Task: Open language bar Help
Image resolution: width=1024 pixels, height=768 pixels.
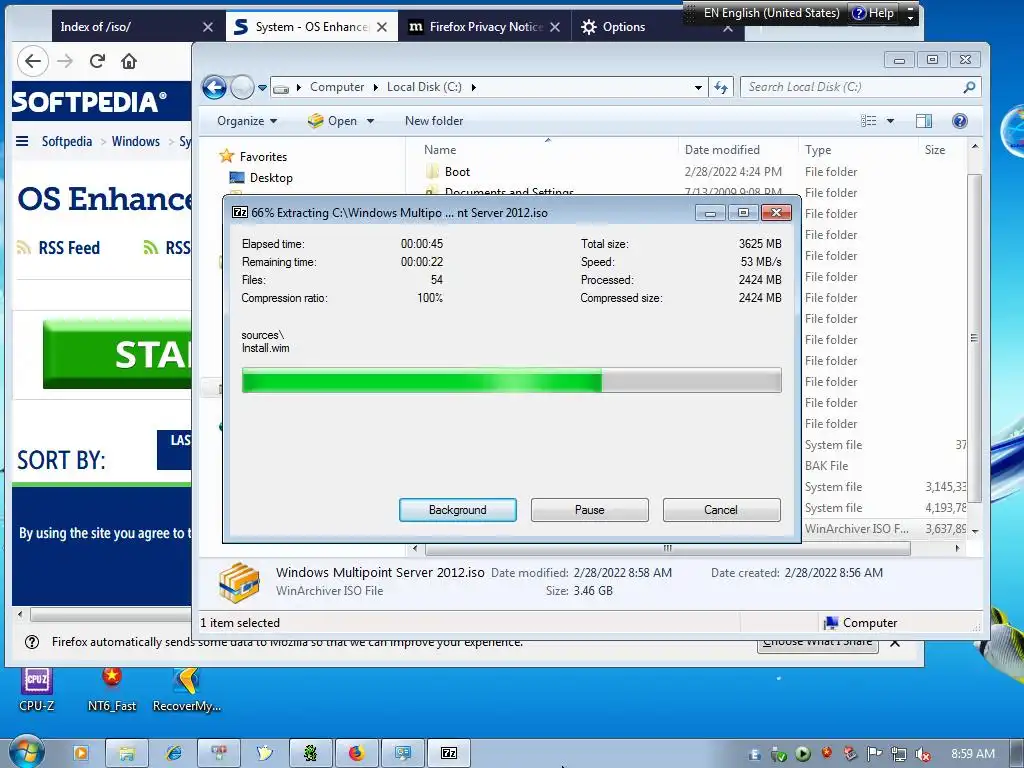Action: coord(873,12)
